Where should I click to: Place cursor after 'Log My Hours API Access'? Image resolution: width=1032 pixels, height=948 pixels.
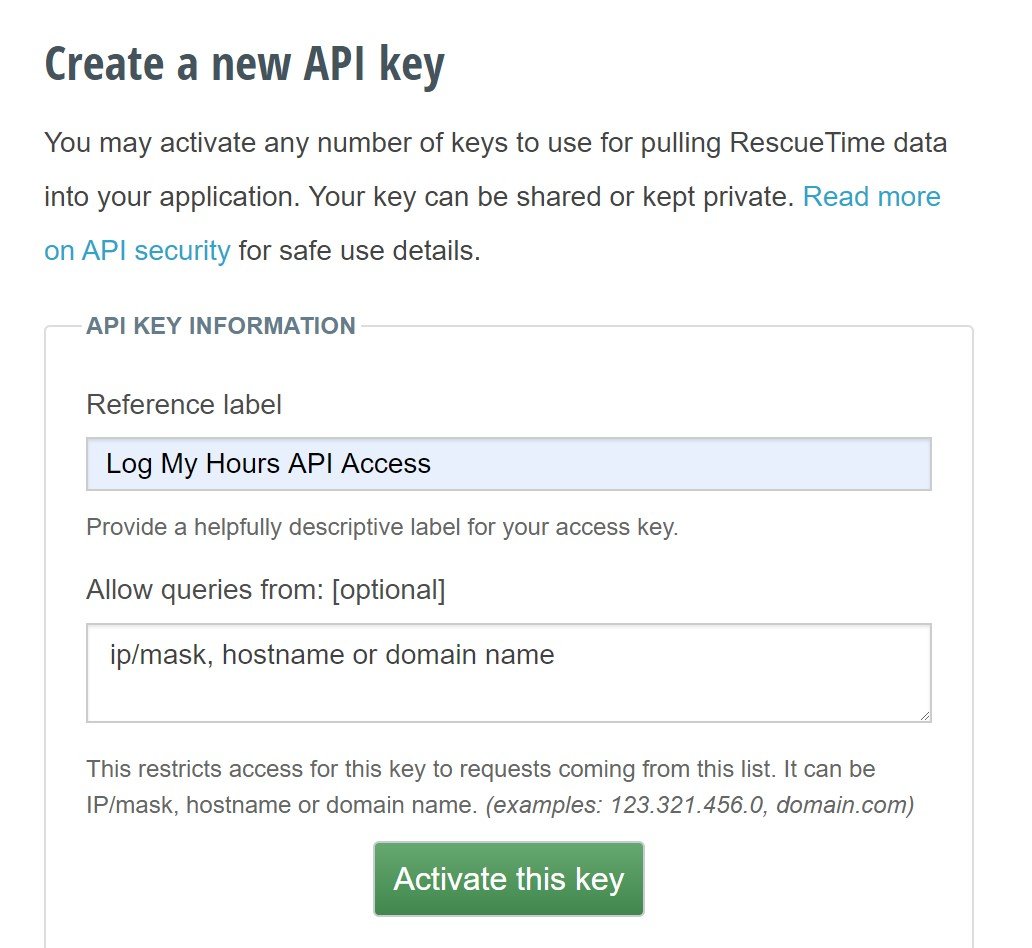click(434, 464)
